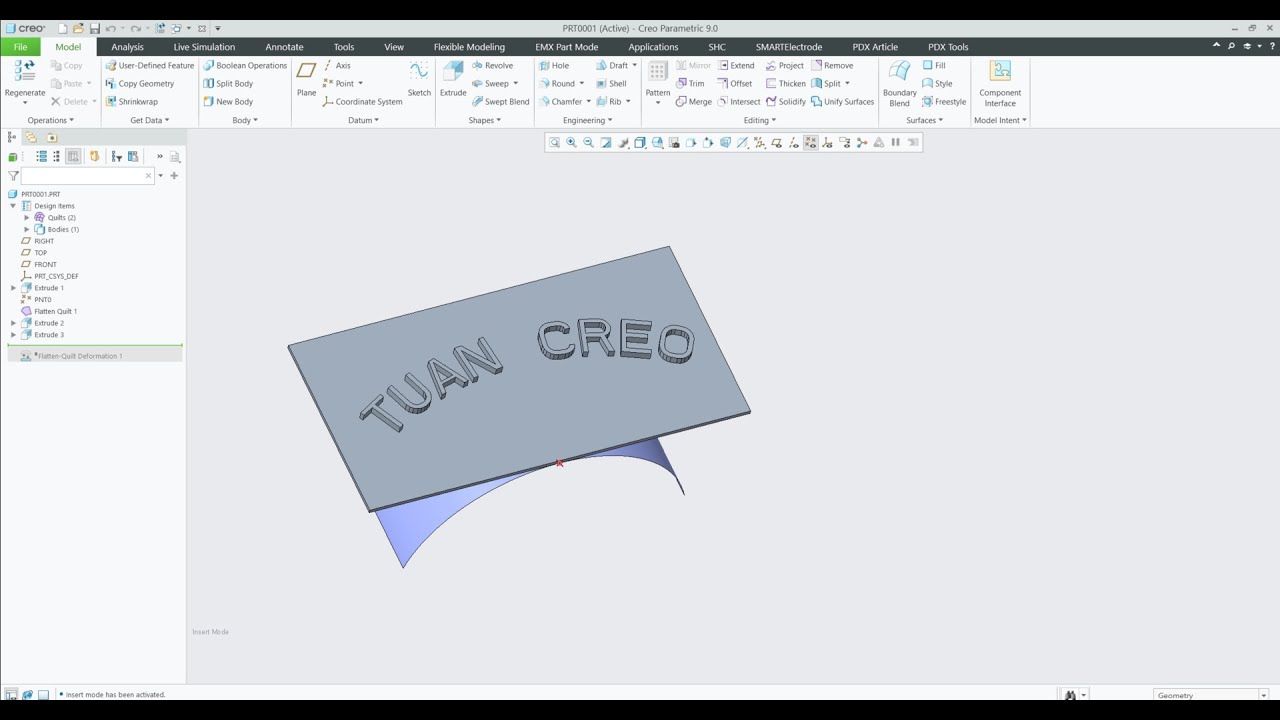Click the model tree search field
Image resolution: width=1280 pixels, height=720 pixels.
click(x=88, y=175)
